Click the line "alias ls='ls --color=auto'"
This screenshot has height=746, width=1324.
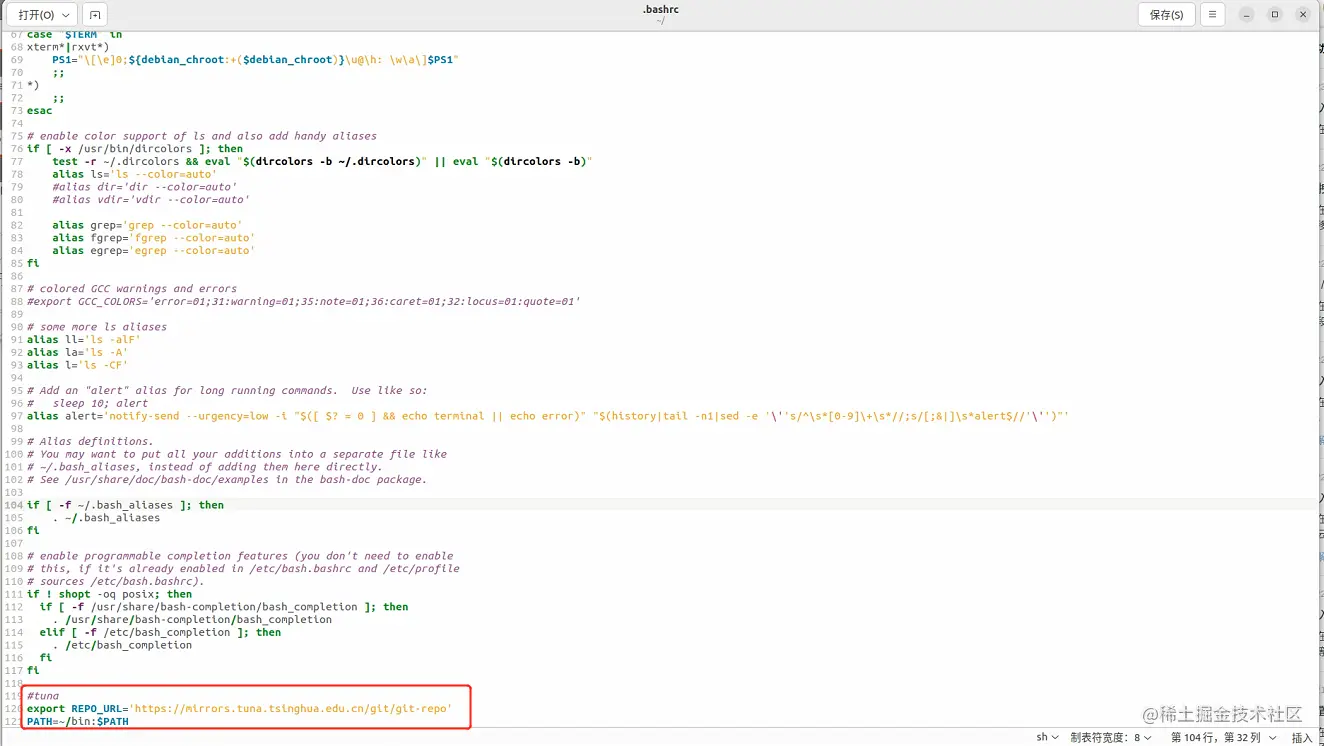tap(134, 174)
